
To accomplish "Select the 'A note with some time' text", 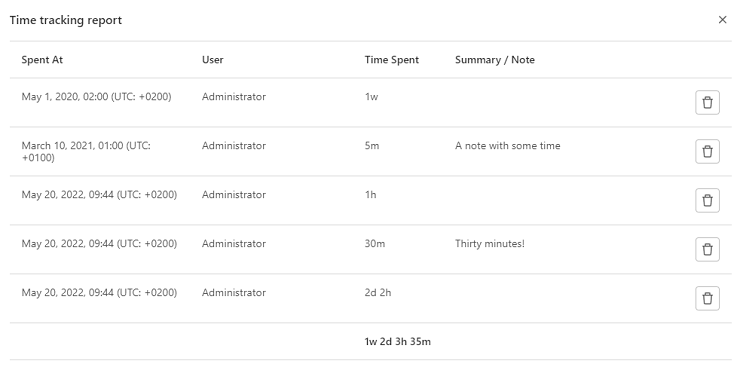I will point(507,146).
